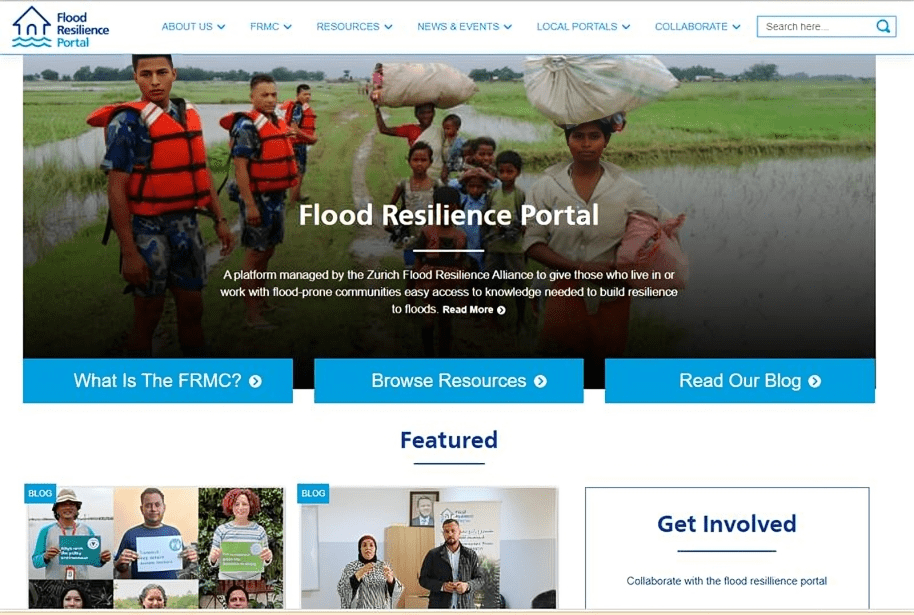Image resolution: width=914 pixels, height=615 pixels.
Task: Expand the Resources dropdown chevron
Action: click(x=388, y=27)
